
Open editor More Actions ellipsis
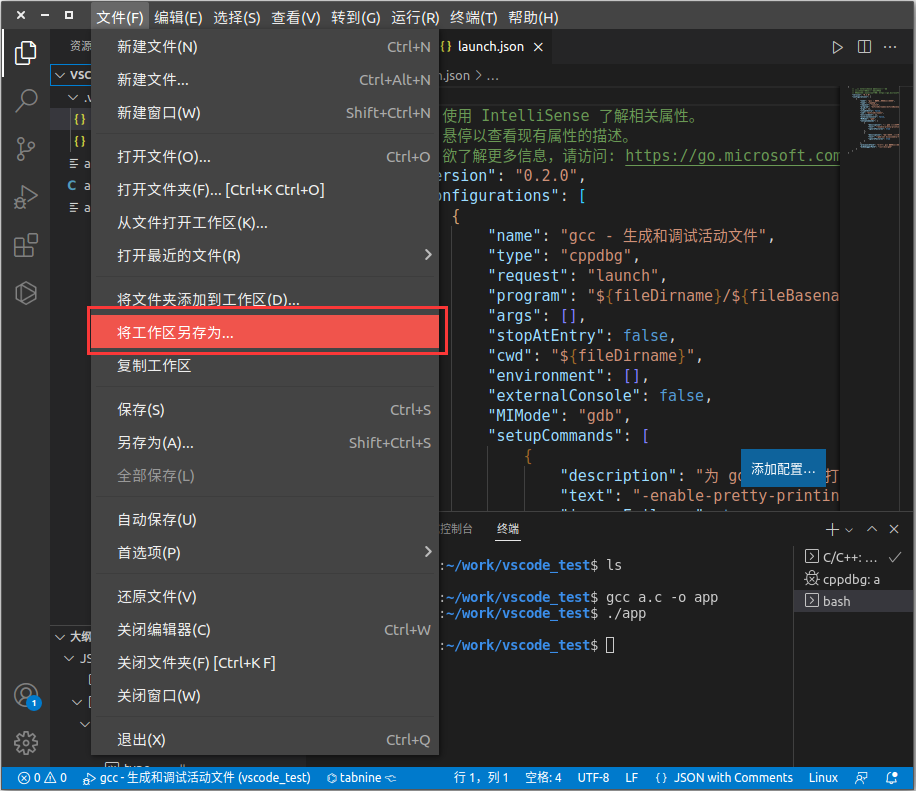[x=890, y=47]
